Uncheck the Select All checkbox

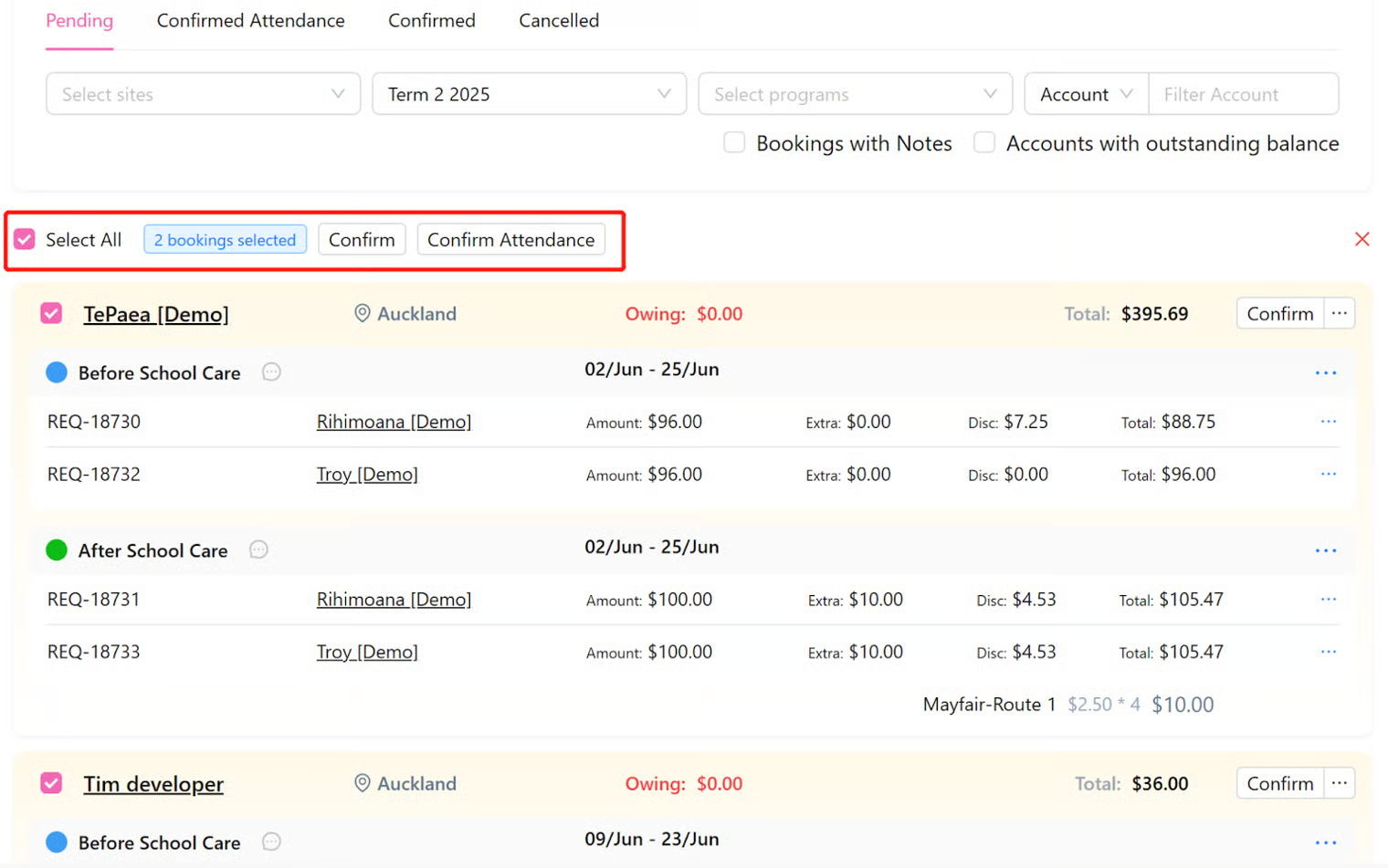point(25,239)
